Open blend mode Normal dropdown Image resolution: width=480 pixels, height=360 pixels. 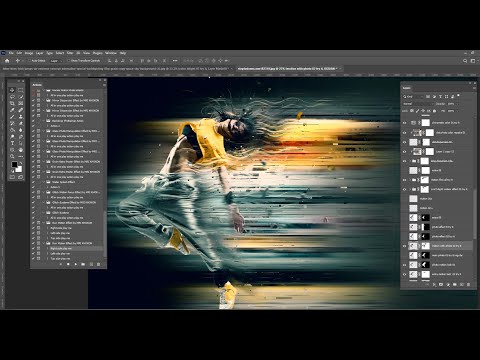[x=418, y=104]
